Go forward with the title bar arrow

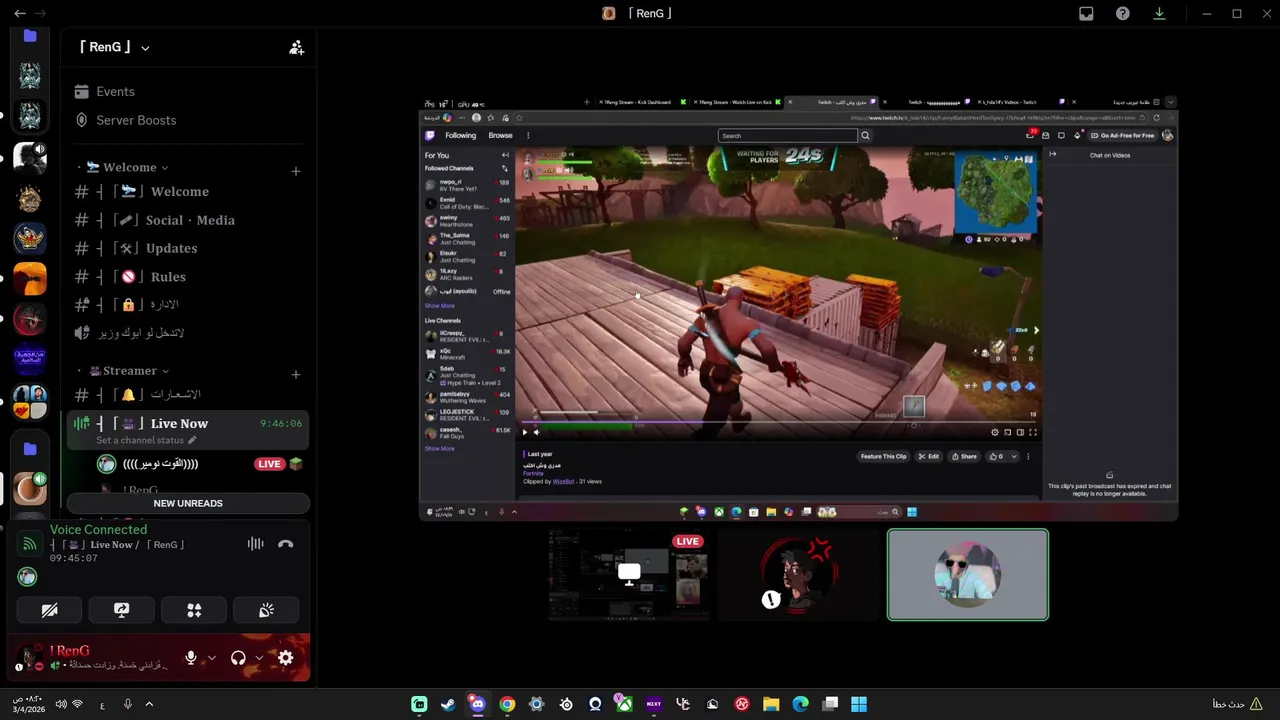click(40, 14)
